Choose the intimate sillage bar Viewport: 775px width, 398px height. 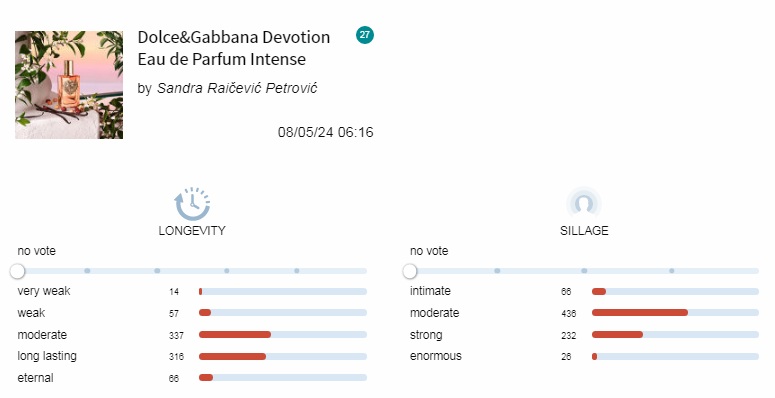675,292
